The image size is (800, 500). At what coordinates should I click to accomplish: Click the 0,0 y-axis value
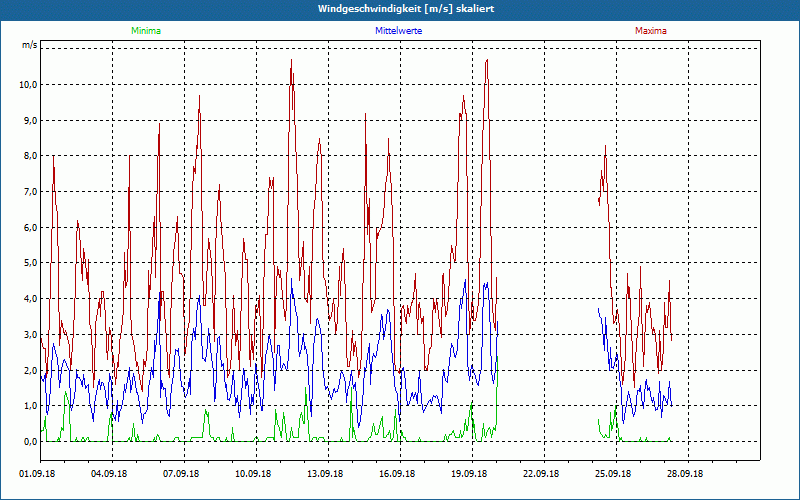30,442
